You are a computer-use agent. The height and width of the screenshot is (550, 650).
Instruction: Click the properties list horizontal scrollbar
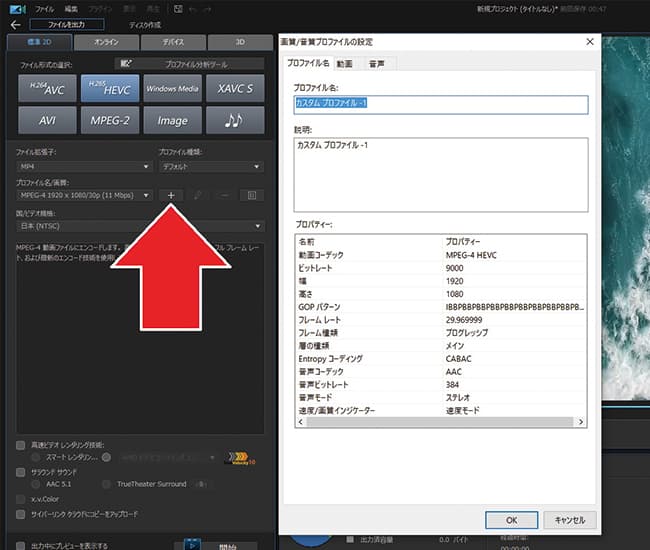440,422
